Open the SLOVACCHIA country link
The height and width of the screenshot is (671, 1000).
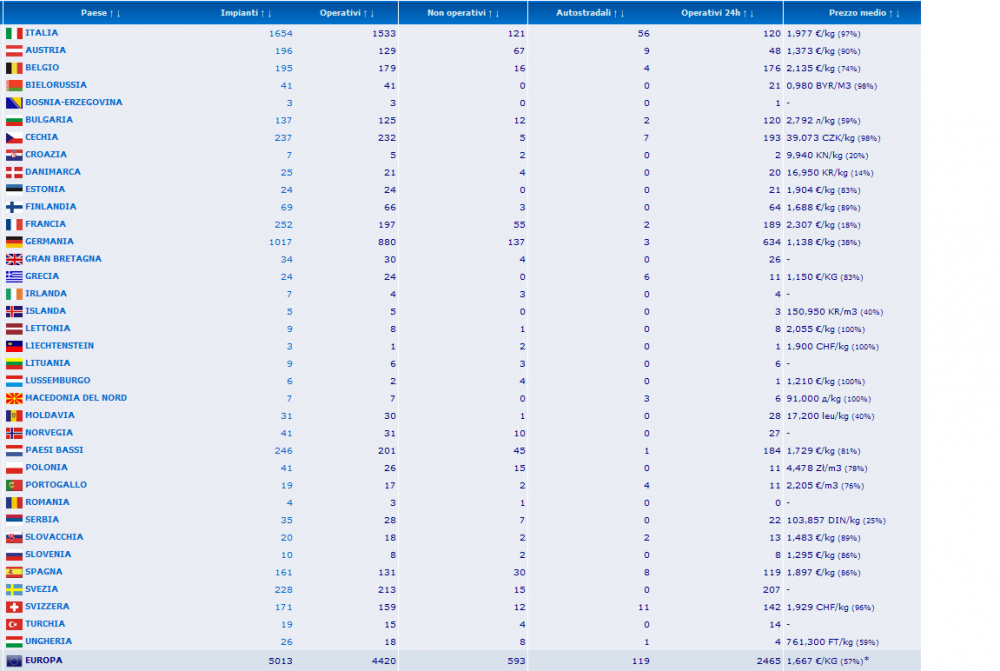click(54, 536)
